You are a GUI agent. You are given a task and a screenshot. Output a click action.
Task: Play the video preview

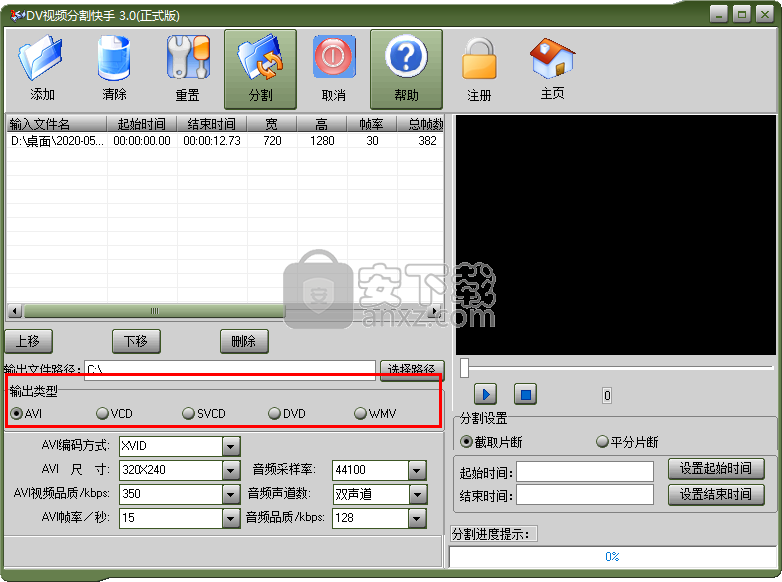point(485,394)
